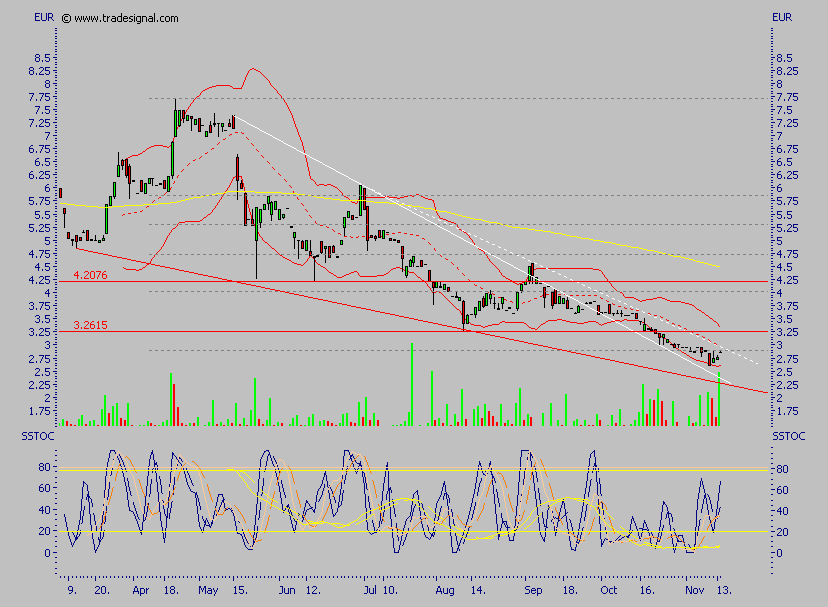Click the 8.5 value on left price axis
Image resolution: width=828 pixels, height=607 pixels.
[43, 58]
